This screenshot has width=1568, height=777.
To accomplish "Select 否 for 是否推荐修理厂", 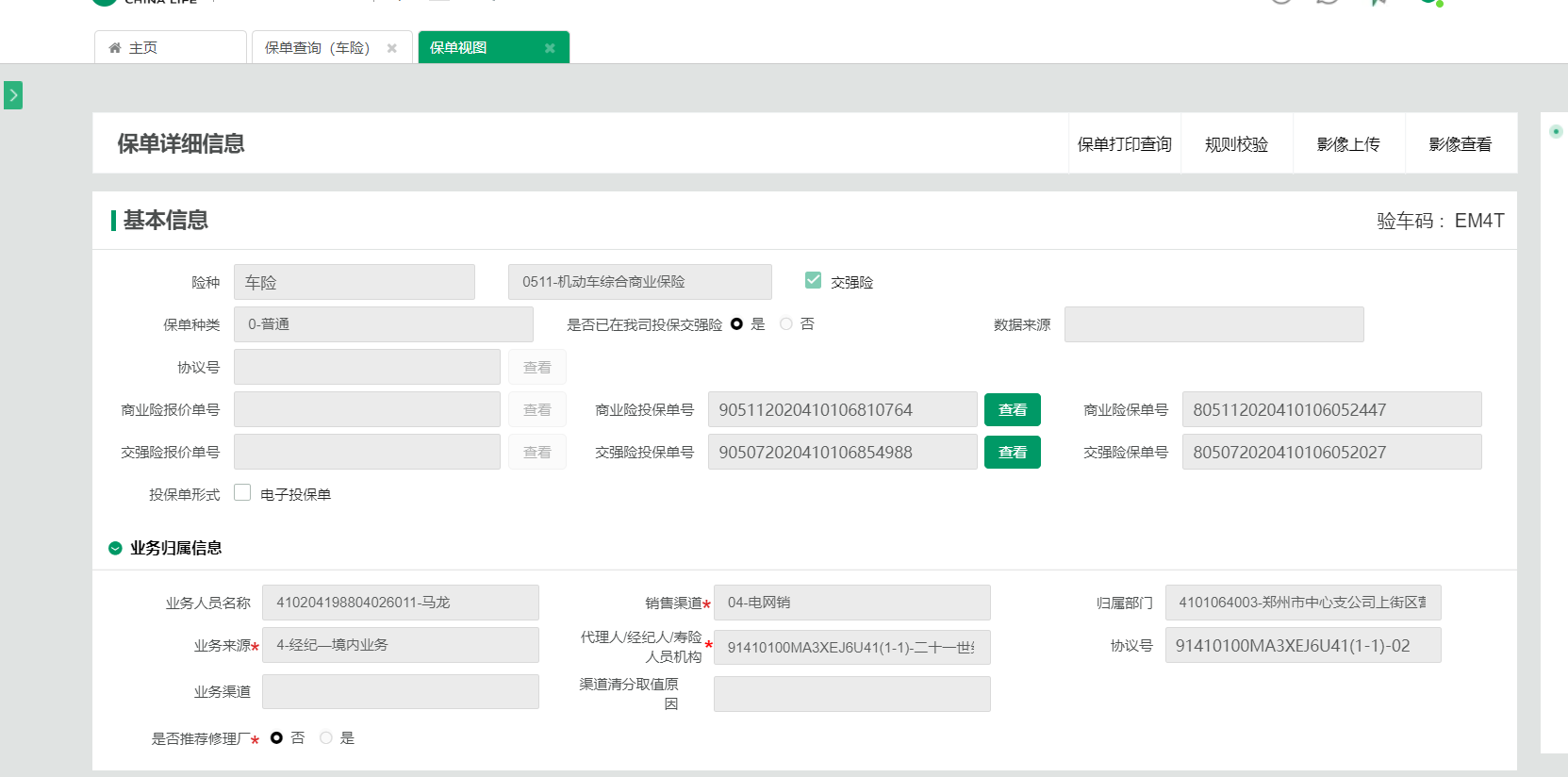I will point(276,737).
